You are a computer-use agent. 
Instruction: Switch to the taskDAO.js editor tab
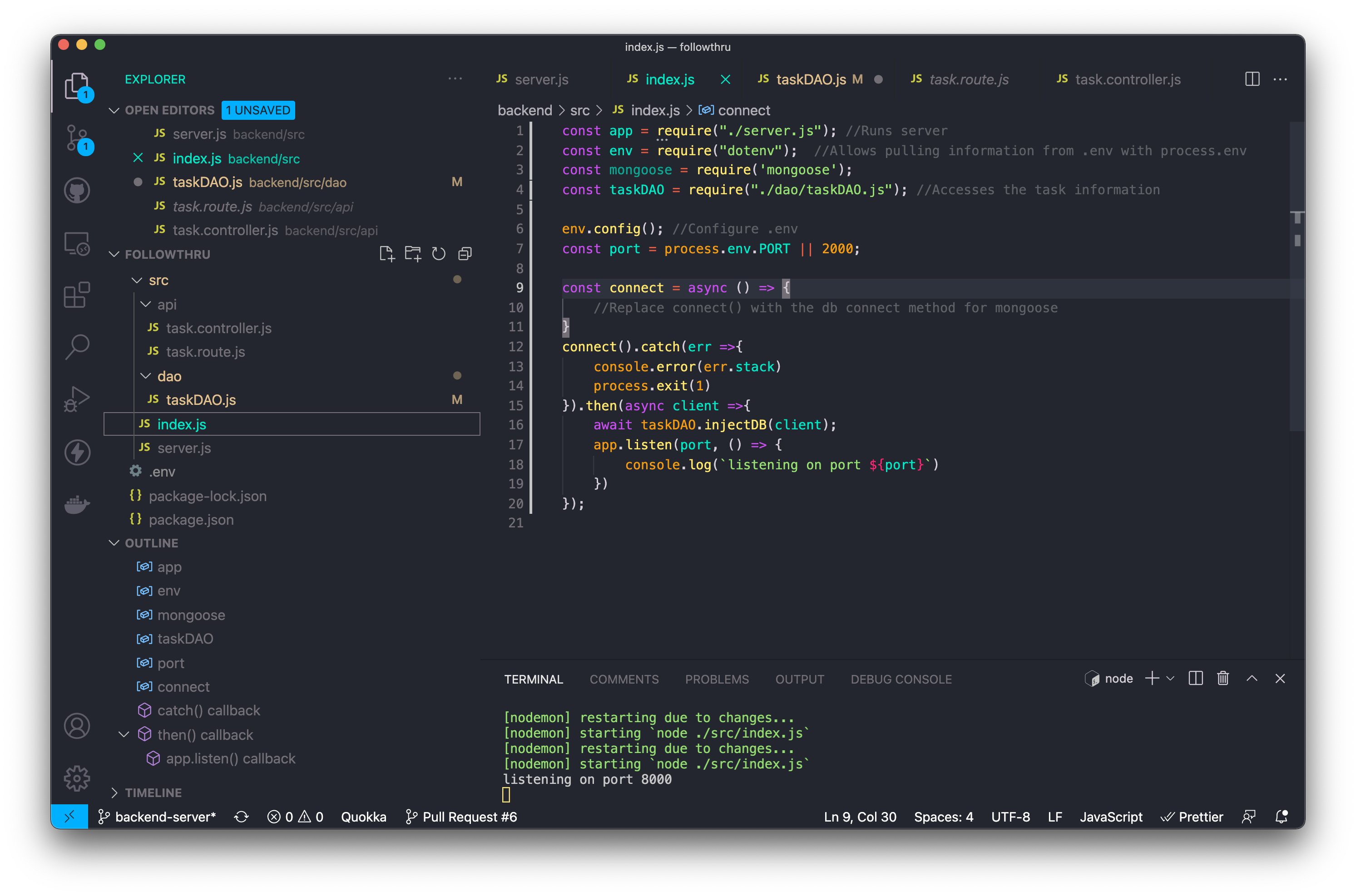click(x=811, y=79)
